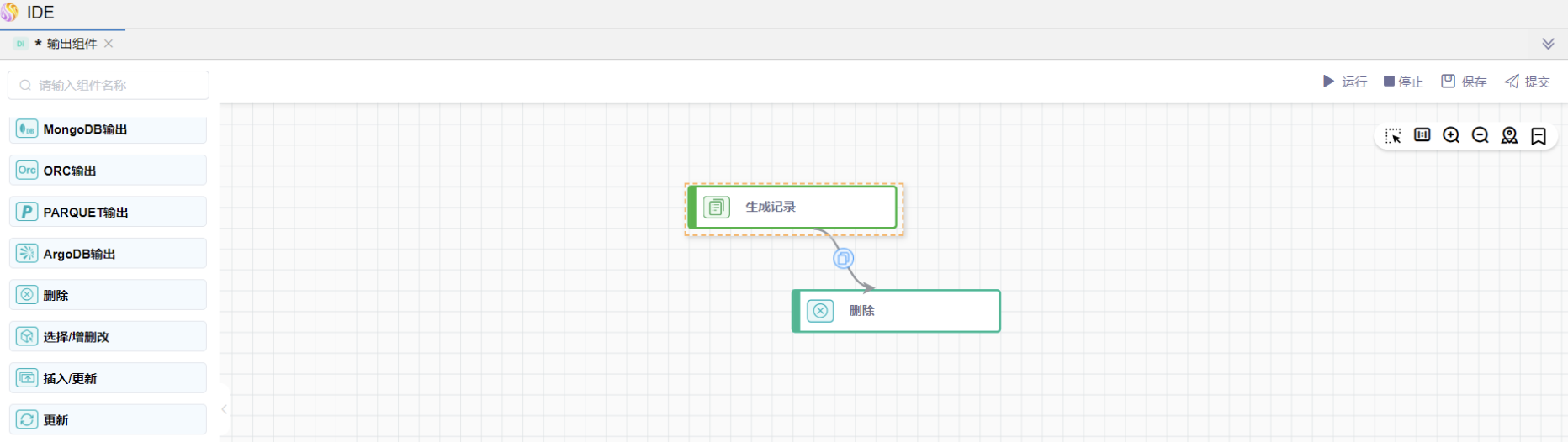Viewport: 1568px width, 442px height.
Task: Choose MongoDB输出 component from the list
Action: (x=108, y=129)
